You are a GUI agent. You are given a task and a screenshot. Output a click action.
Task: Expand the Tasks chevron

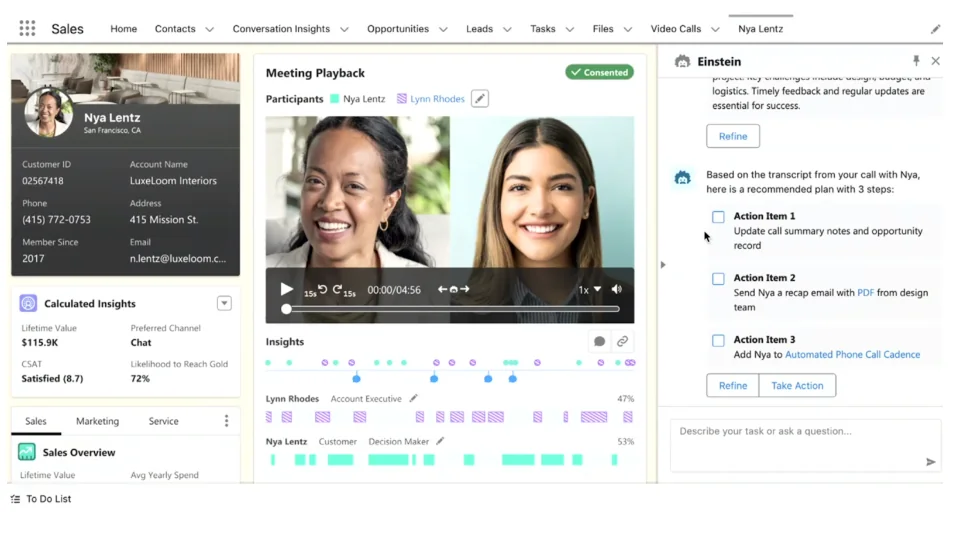(x=569, y=29)
